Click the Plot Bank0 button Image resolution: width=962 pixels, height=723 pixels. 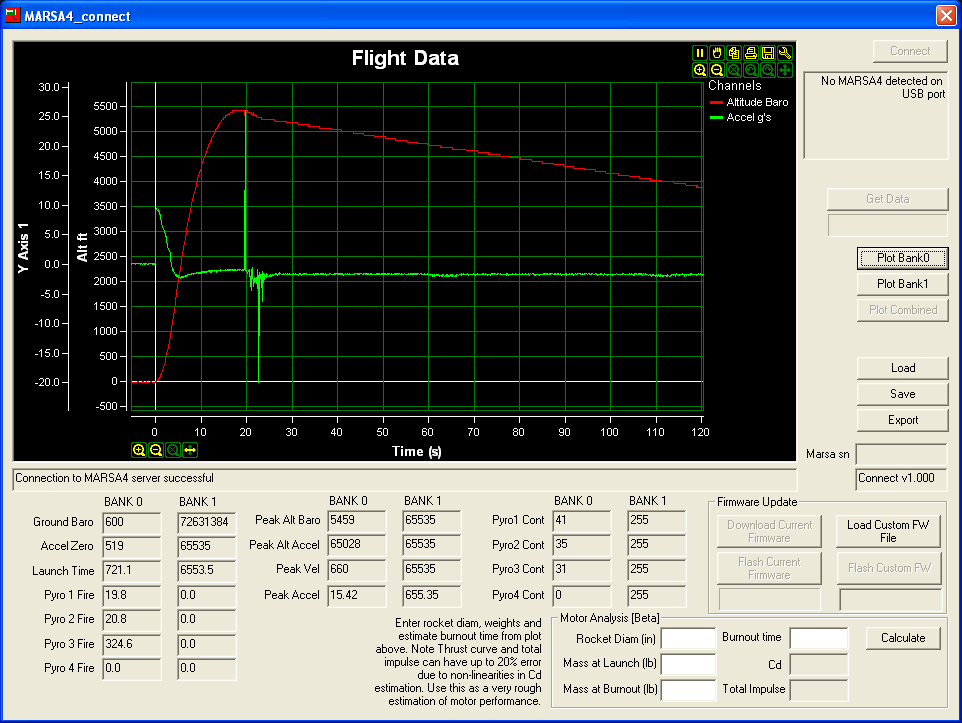click(902, 258)
